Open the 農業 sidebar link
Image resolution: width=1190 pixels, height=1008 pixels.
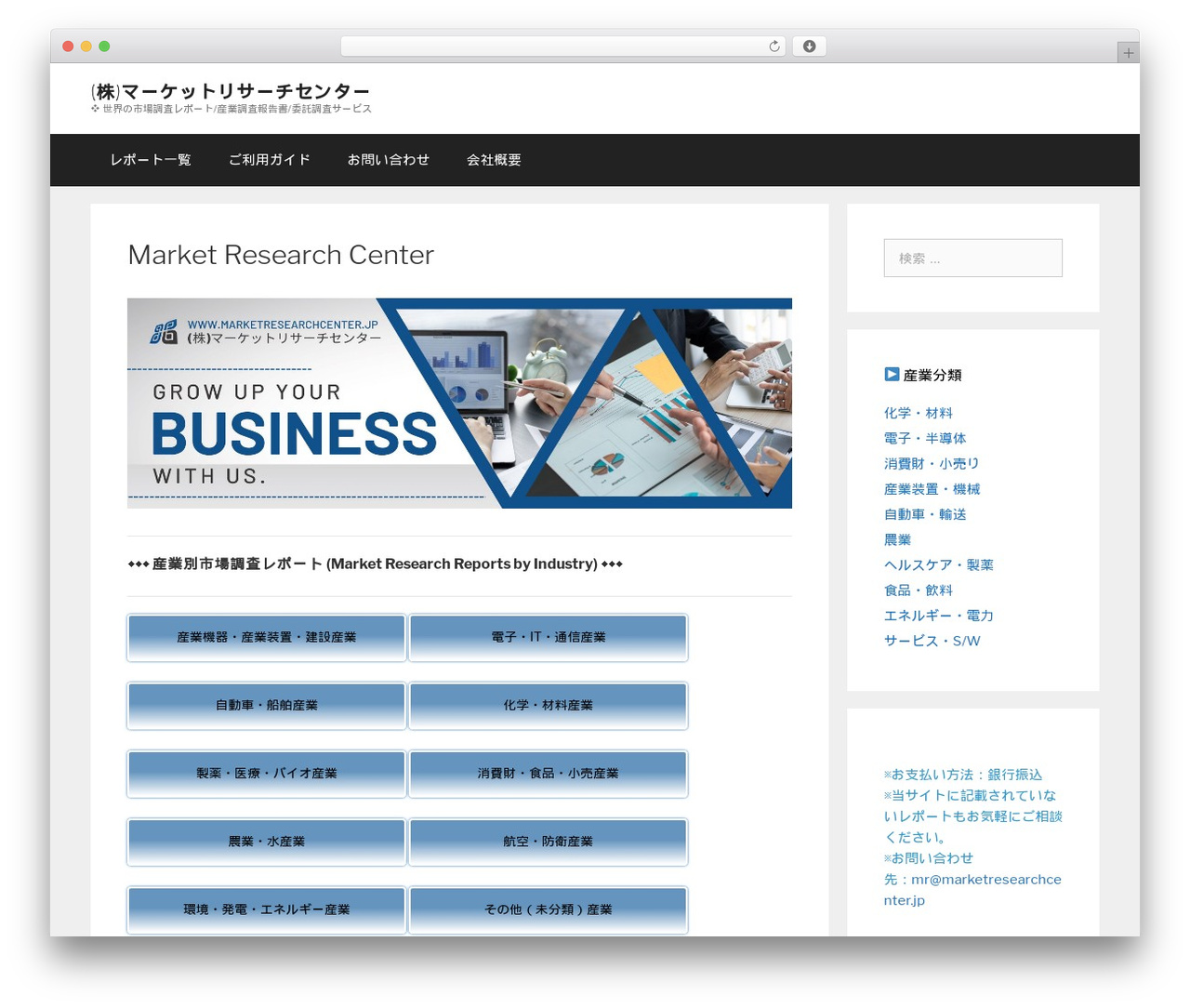tap(897, 539)
